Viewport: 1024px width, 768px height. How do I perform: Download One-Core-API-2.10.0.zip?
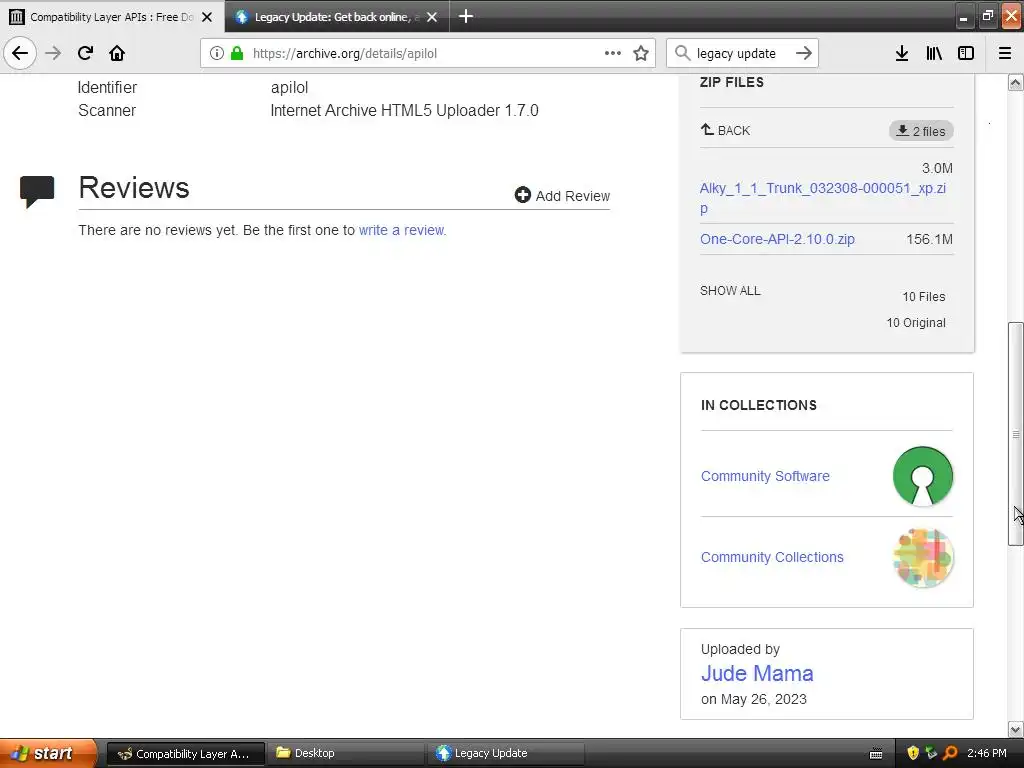click(777, 239)
